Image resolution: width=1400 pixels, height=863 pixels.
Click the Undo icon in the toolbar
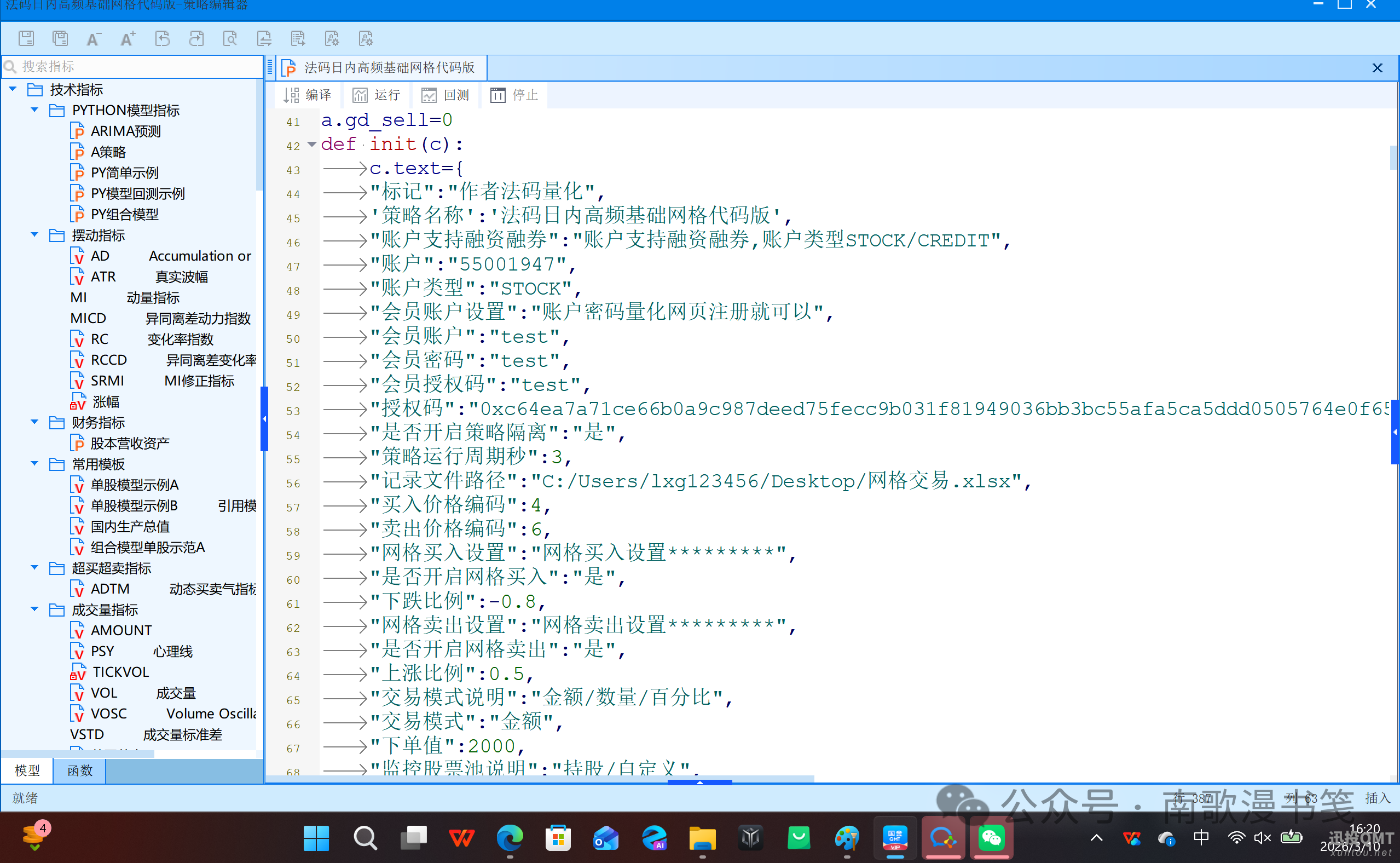[162, 38]
